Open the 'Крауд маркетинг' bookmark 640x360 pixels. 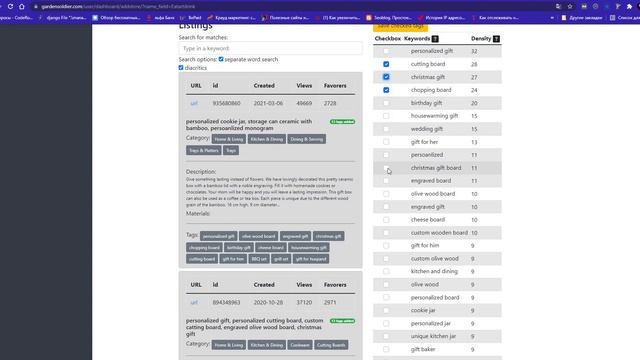tap(231, 18)
